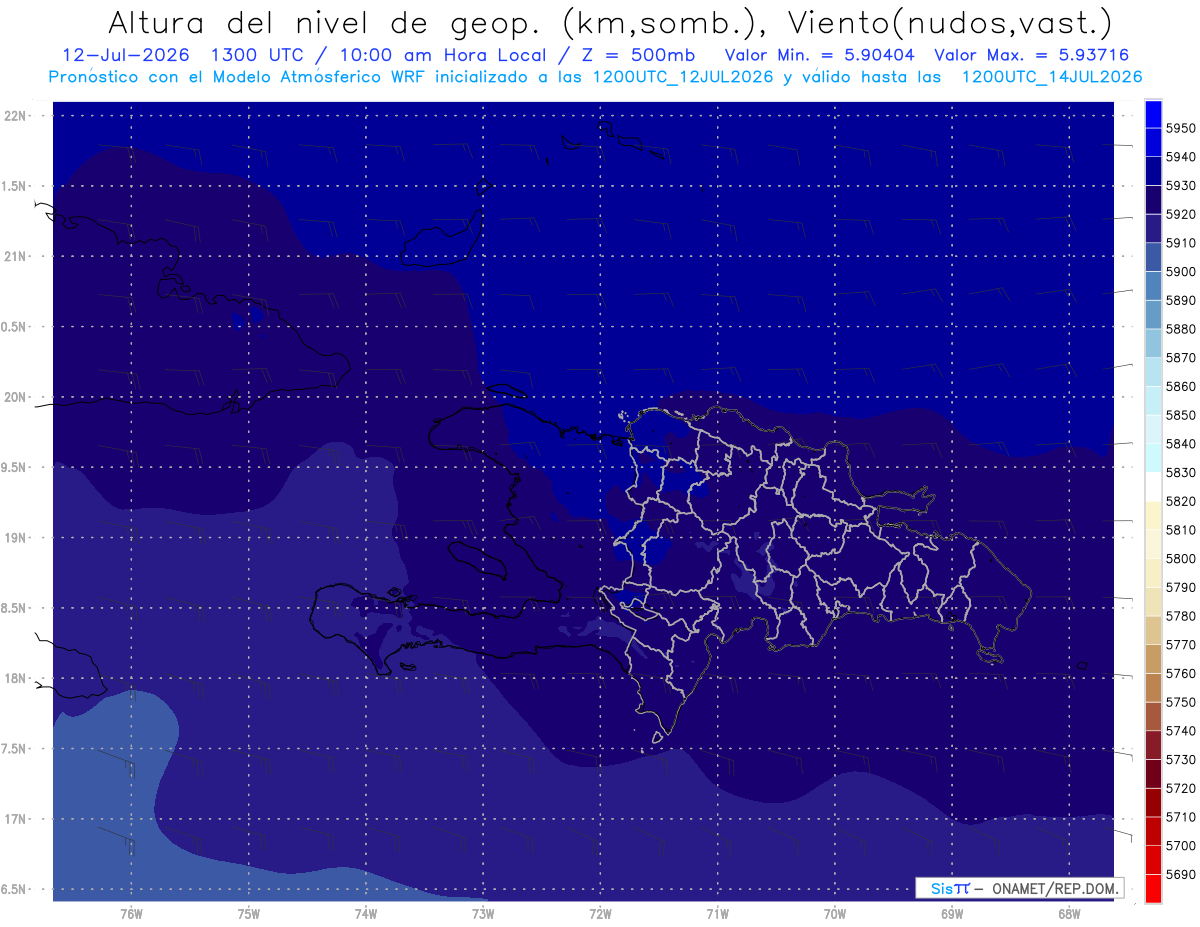
Task: Click the '5750' colorbar value
Action: (1181, 702)
